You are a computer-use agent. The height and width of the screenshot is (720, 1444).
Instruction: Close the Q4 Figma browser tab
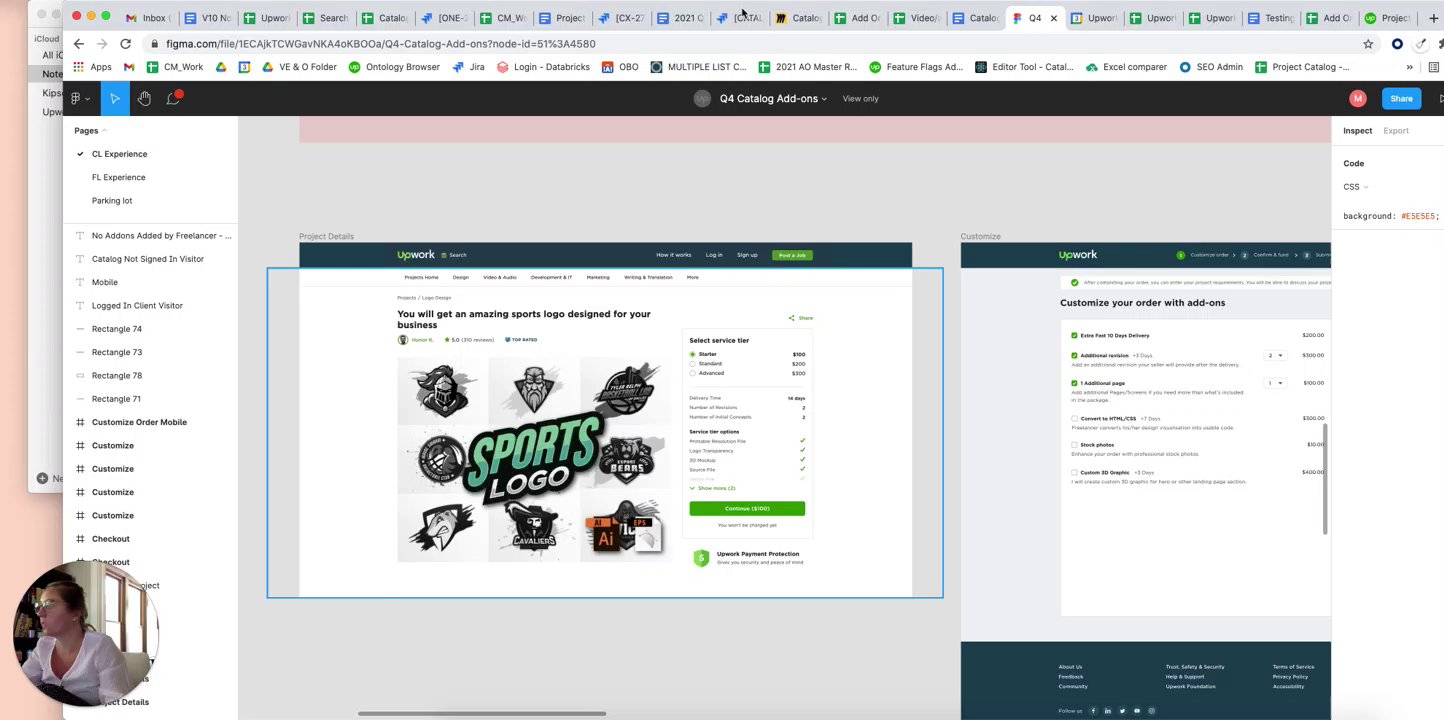pyautogui.click(x=1053, y=18)
